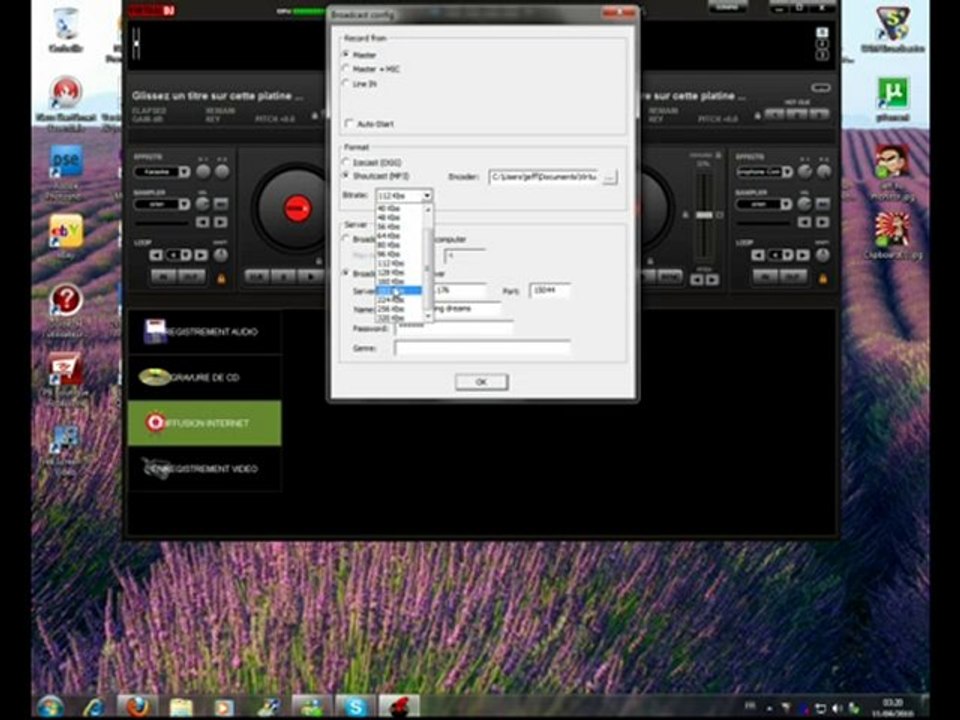Toggle the orange lock on right deck
Screen dimensions: 960x720
pos(823,279)
